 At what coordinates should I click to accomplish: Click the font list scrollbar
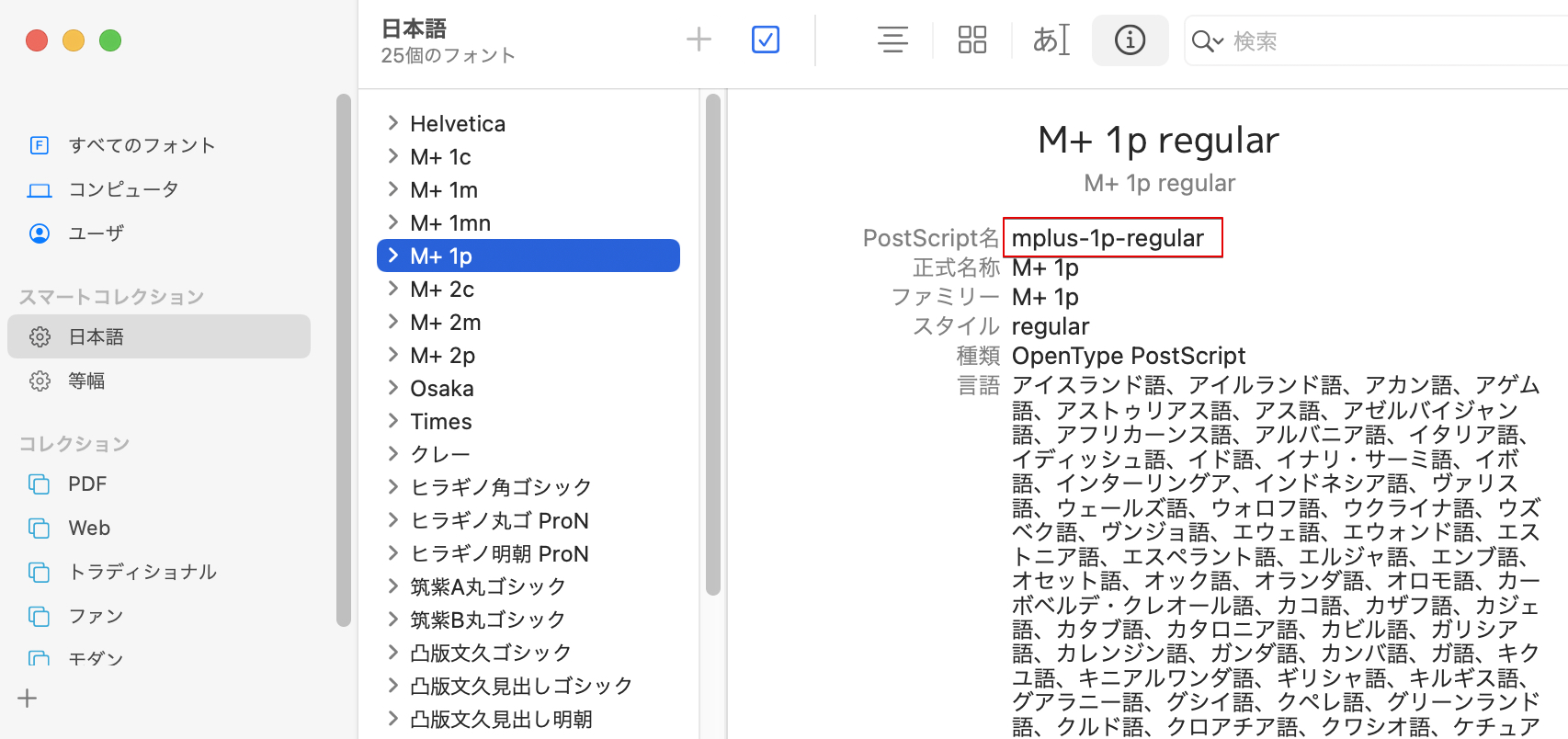point(713,345)
